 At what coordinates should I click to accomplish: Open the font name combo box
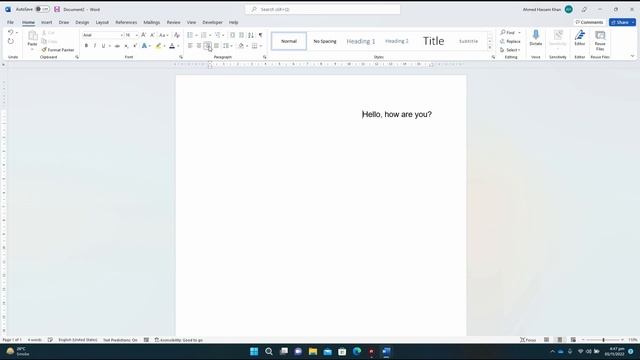[x=102, y=35]
